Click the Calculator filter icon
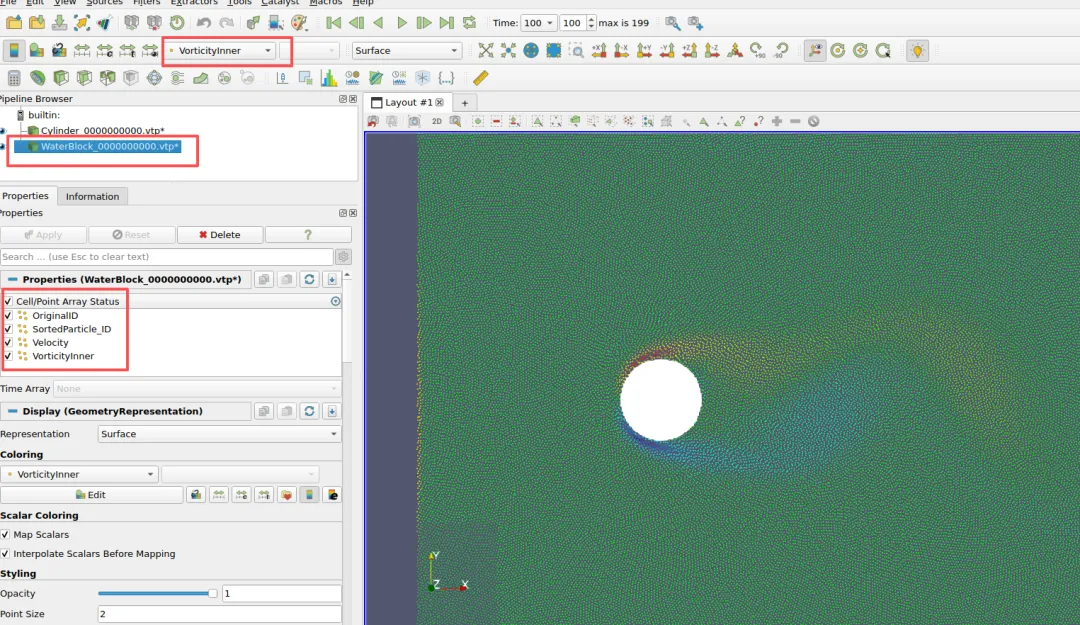 14,78
